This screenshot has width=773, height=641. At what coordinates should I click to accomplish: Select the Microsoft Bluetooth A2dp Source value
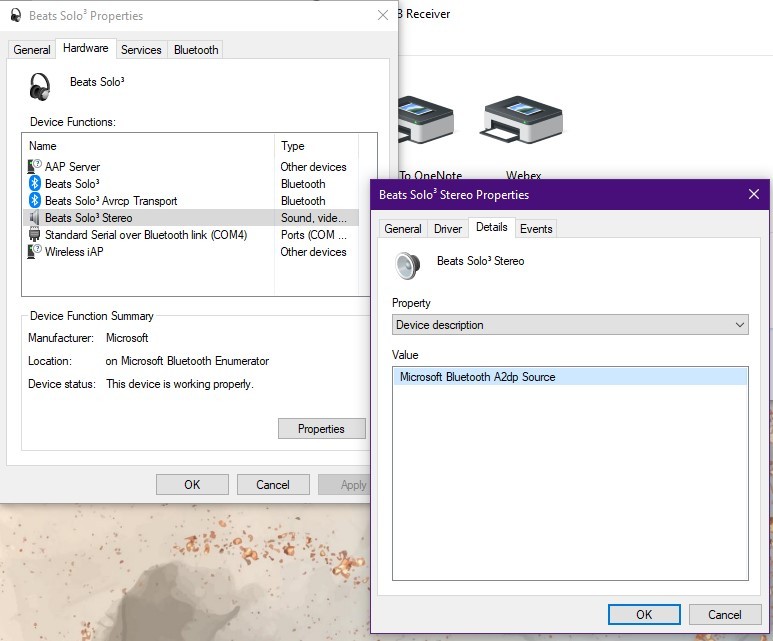click(570, 377)
